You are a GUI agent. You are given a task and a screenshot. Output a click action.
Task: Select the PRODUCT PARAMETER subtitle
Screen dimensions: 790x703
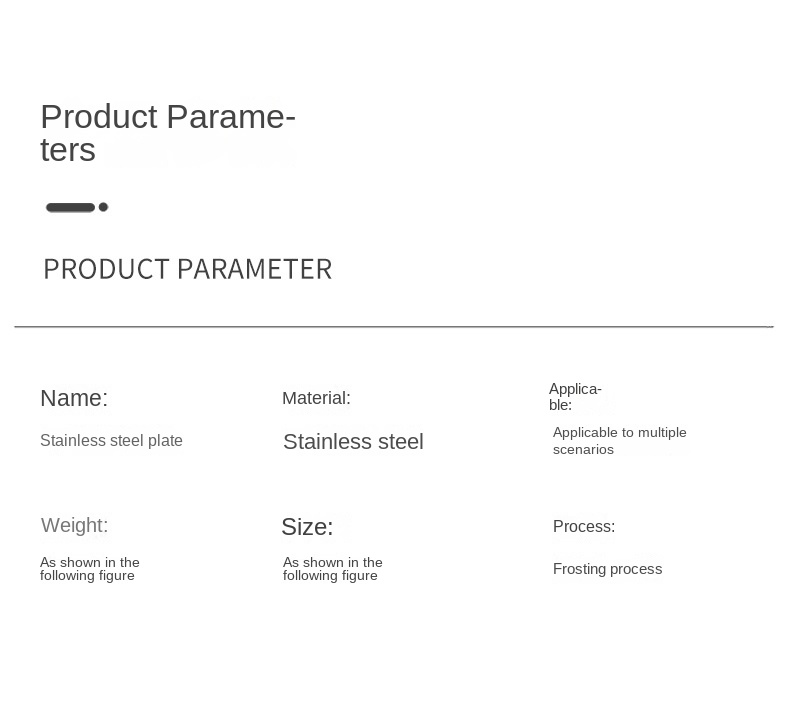(187, 269)
